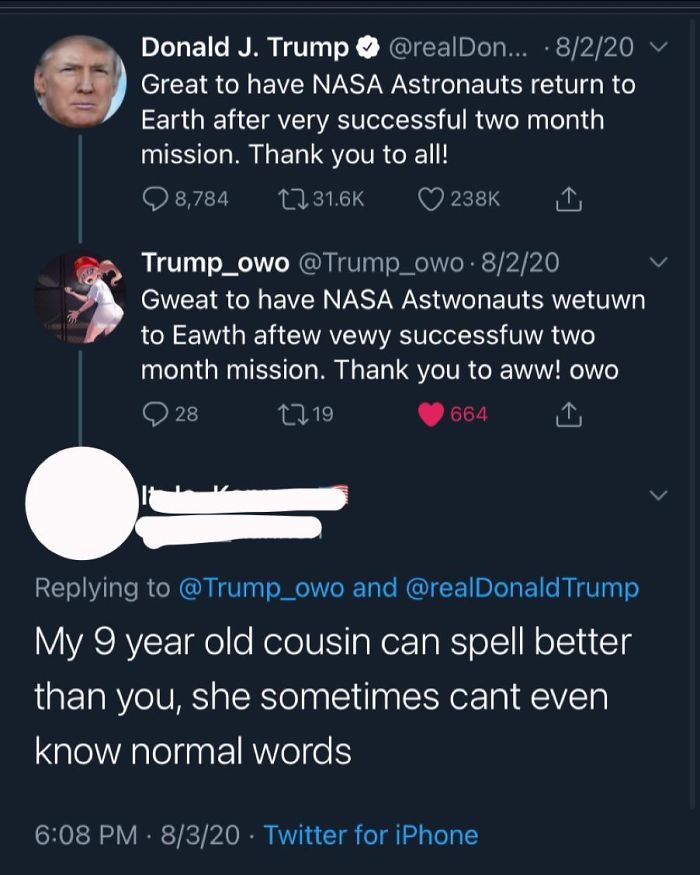Click the verified badge next to Donald J. Trump
700x875 pixels.
(369, 45)
